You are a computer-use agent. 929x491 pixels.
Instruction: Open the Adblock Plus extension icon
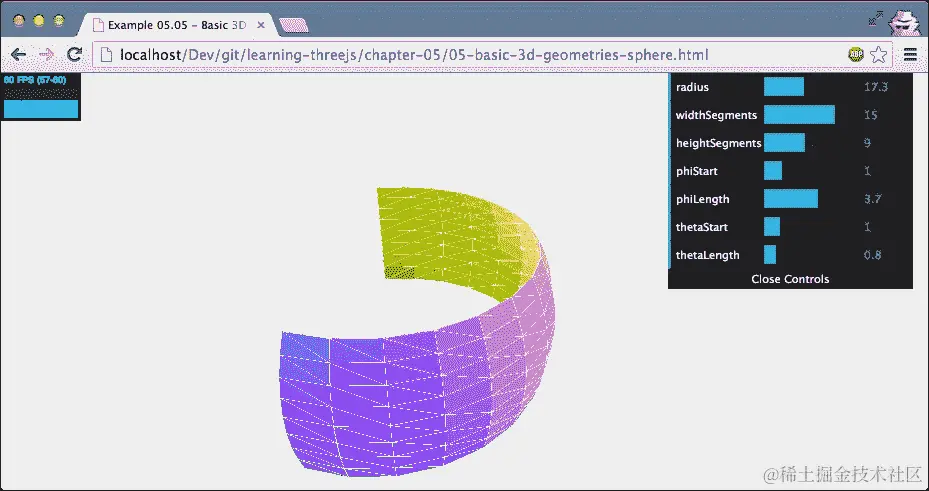(x=856, y=55)
